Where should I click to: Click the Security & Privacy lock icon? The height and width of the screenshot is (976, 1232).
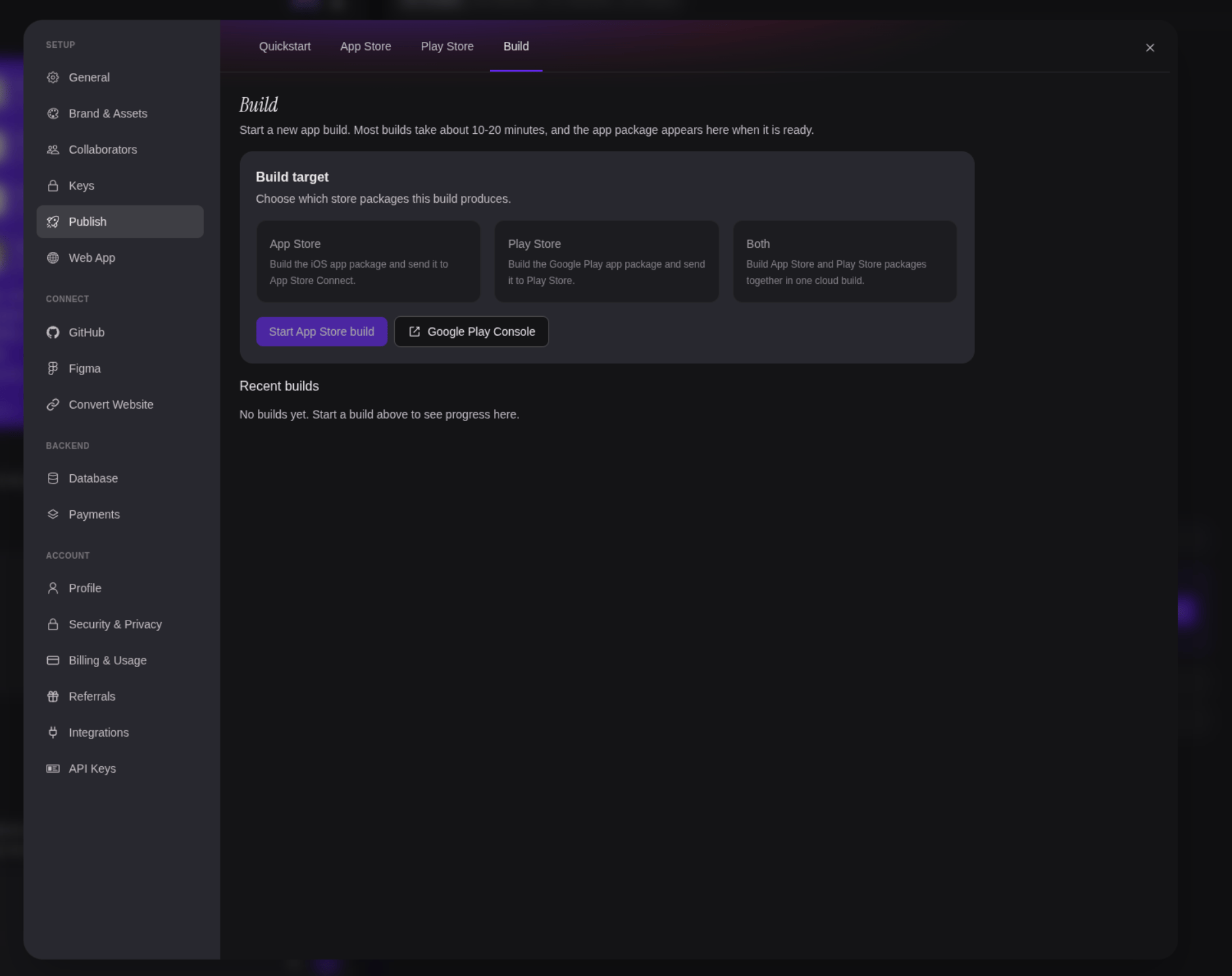pos(53,624)
